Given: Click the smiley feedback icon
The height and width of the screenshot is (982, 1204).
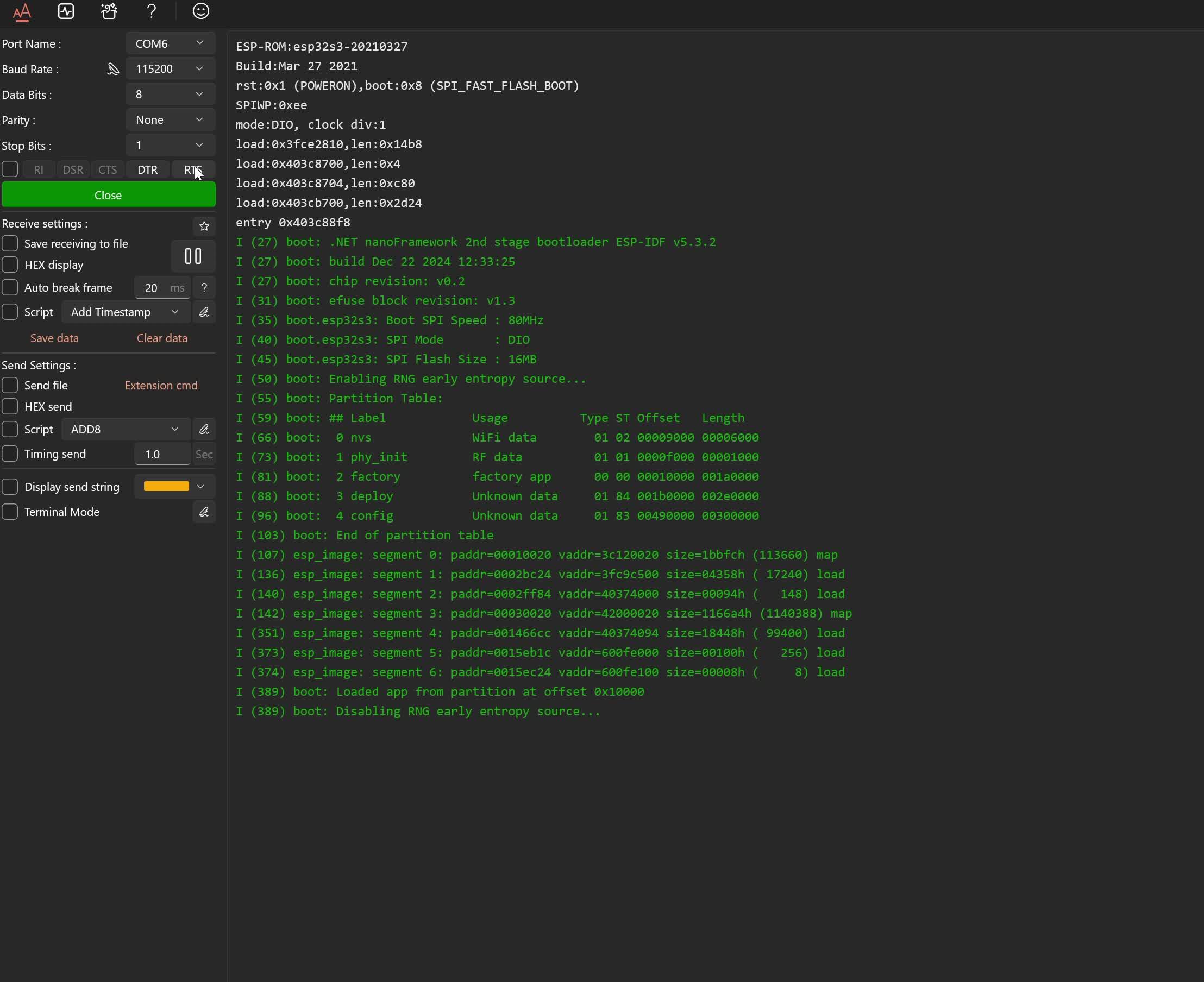Looking at the screenshot, I should (x=201, y=11).
